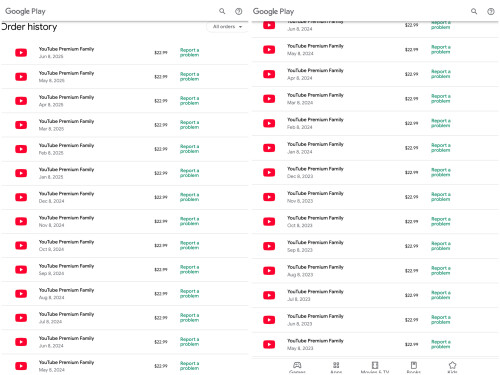Select YouTube Premium Family title dated Jan 8, 2024

pos(315,144)
